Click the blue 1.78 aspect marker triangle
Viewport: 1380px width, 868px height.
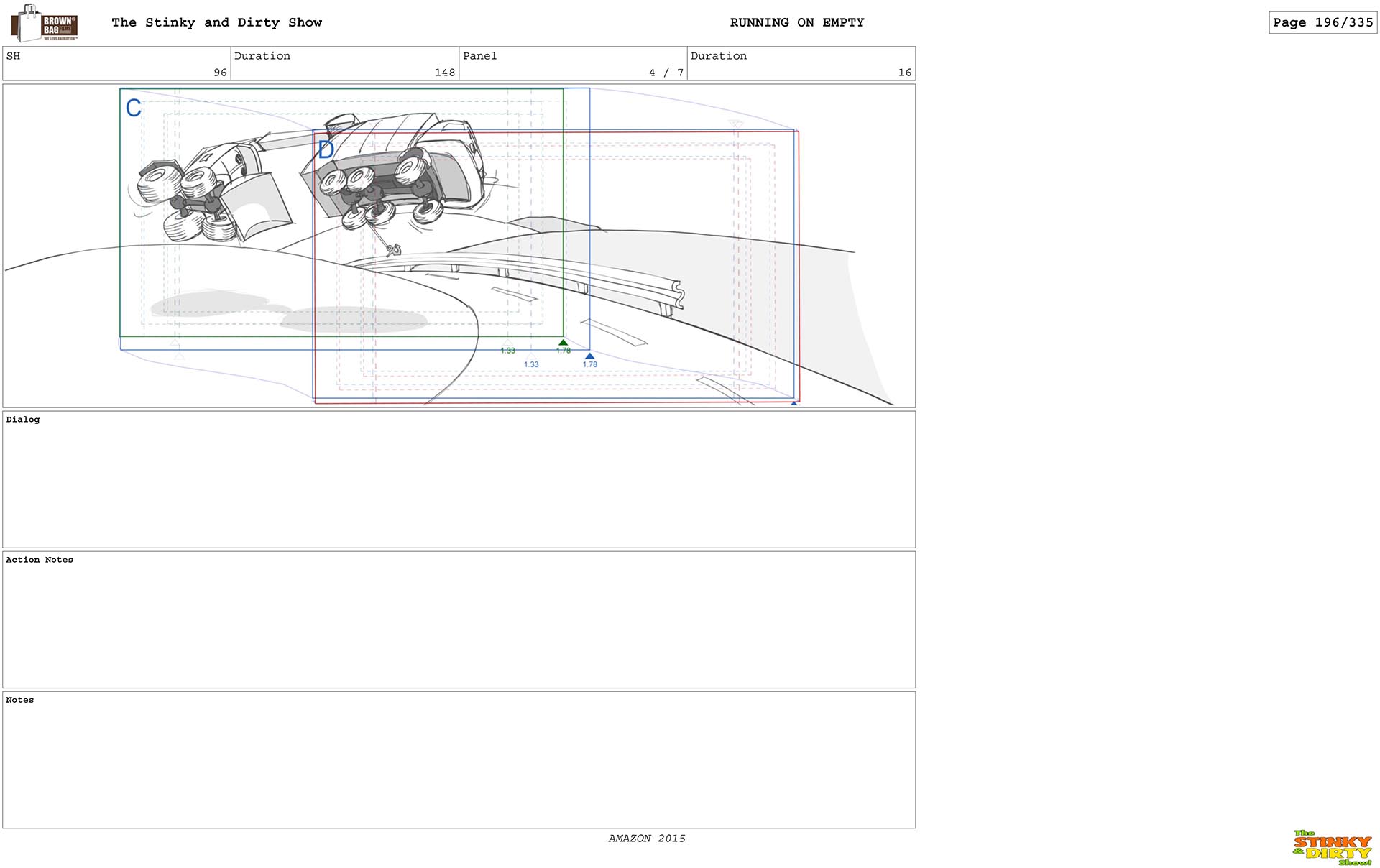(x=589, y=356)
